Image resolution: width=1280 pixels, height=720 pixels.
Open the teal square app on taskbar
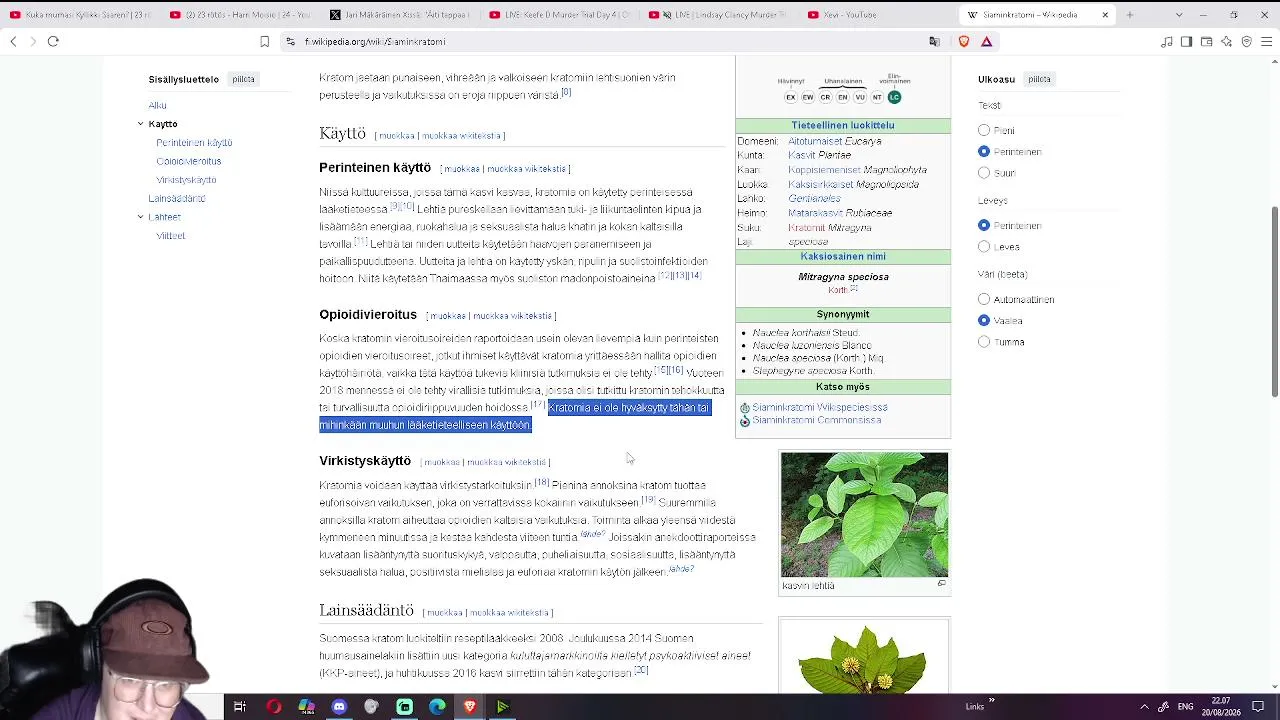[404, 707]
